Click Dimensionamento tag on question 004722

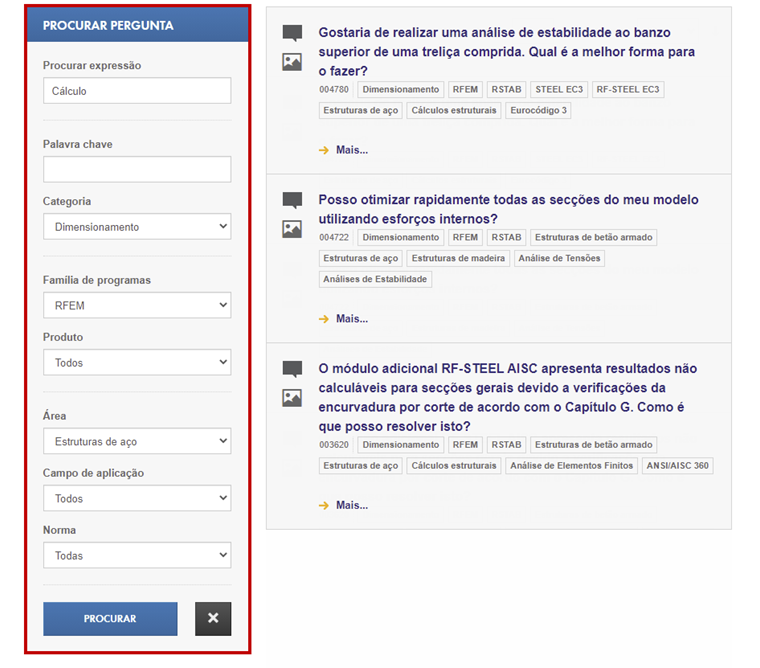point(400,238)
